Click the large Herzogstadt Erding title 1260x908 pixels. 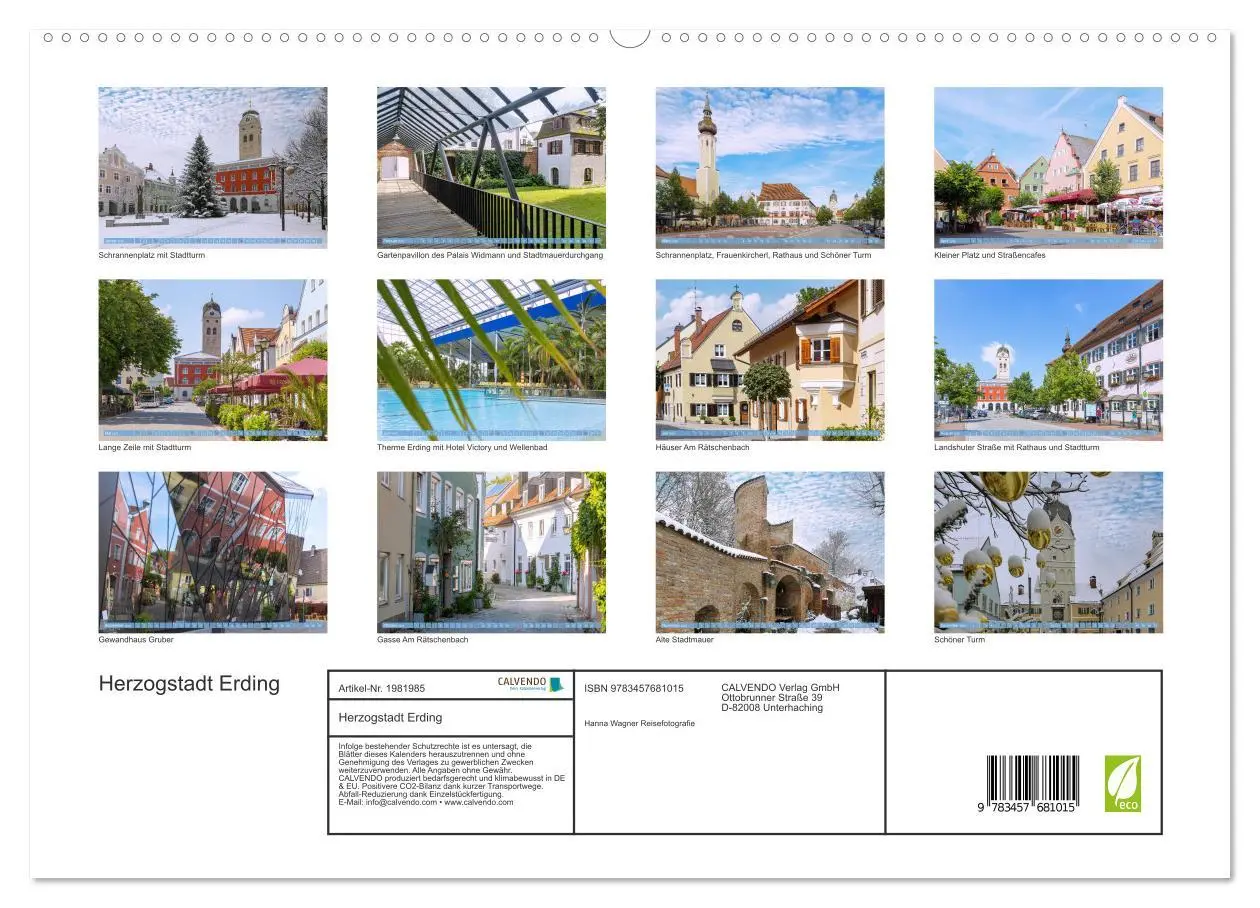point(189,684)
